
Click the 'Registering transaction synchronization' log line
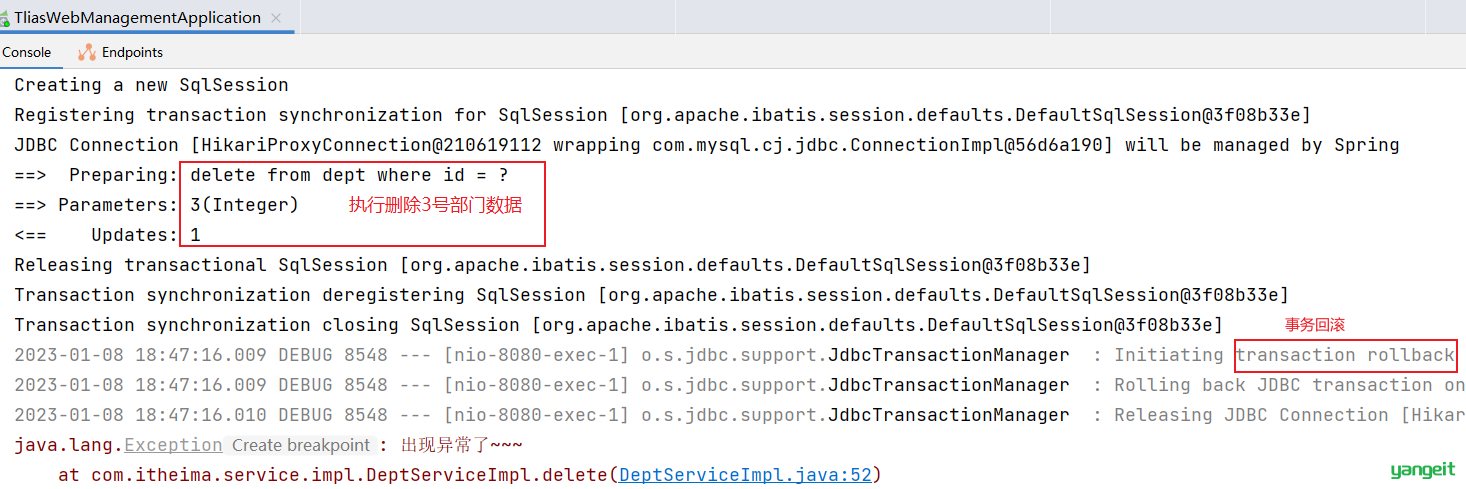point(662,115)
